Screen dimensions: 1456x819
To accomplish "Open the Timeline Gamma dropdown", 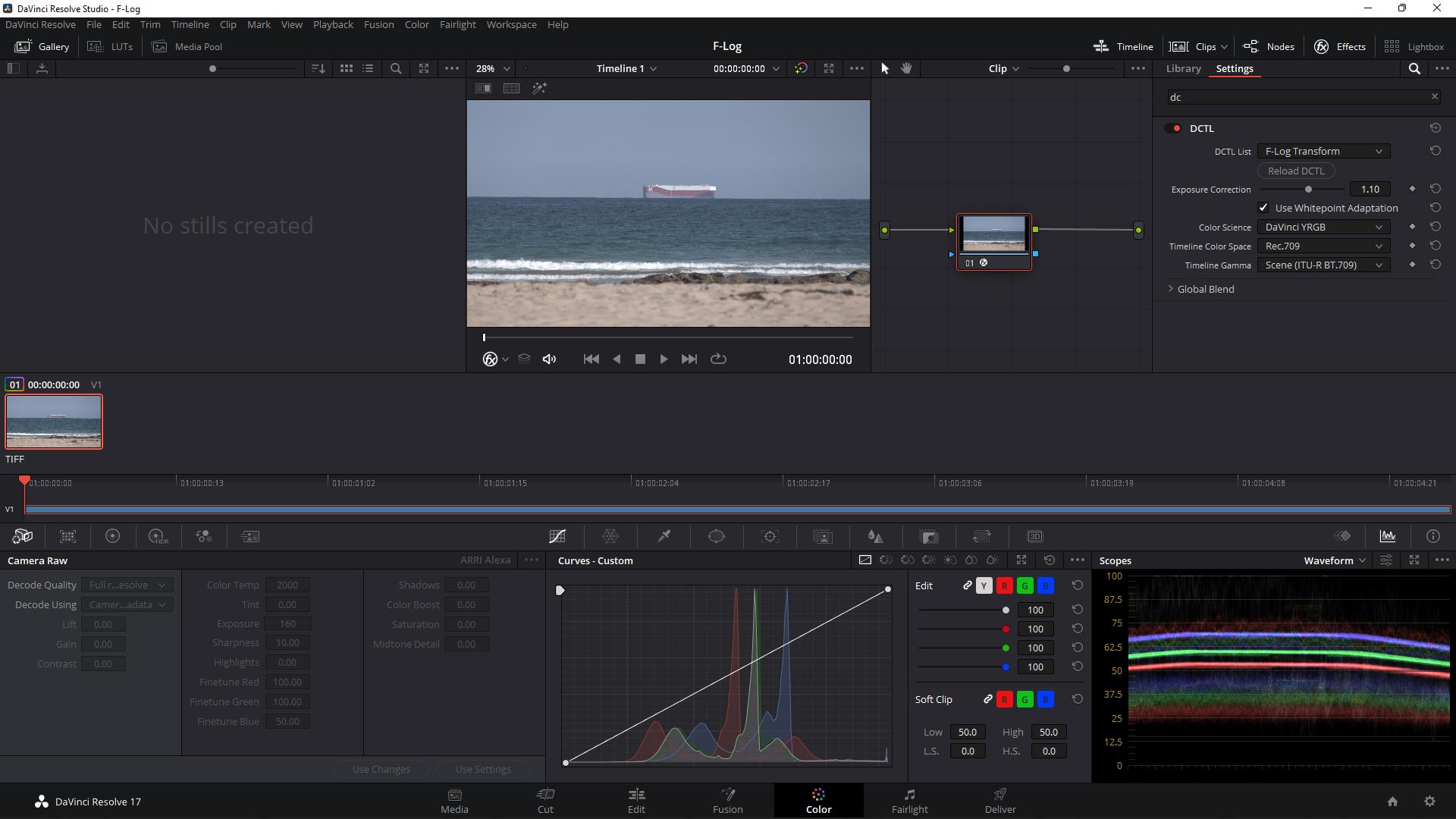I will pyautogui.click(x=1323, y=265).
